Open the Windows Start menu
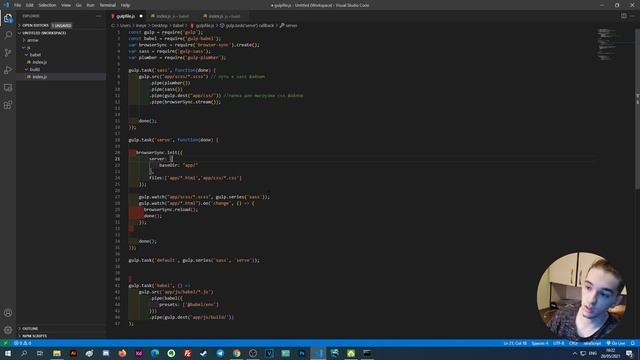 pyautogui.click(x=8, y=353)
